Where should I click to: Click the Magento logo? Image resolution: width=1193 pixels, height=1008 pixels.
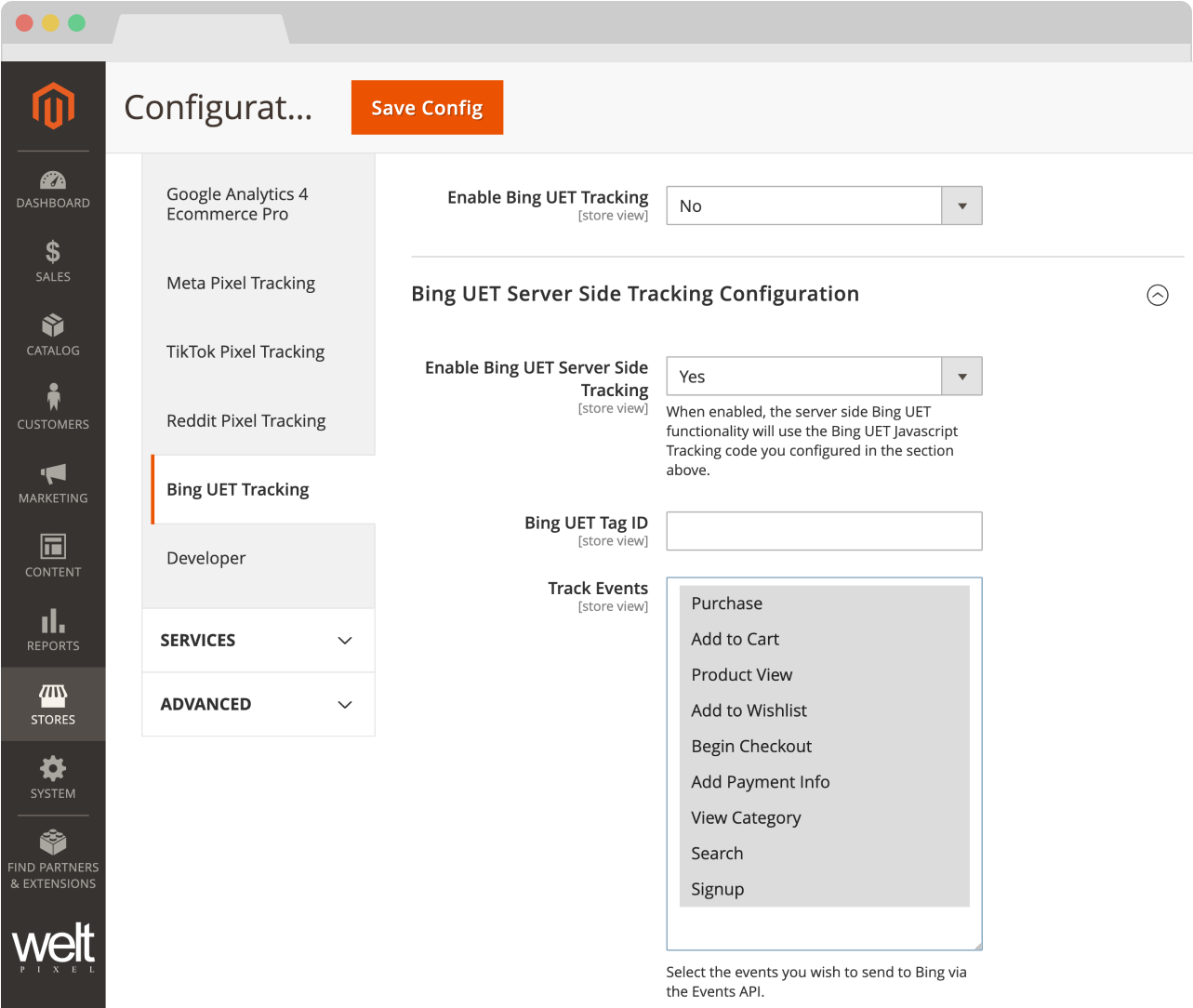pyautogui.click(x=53, y=105)
